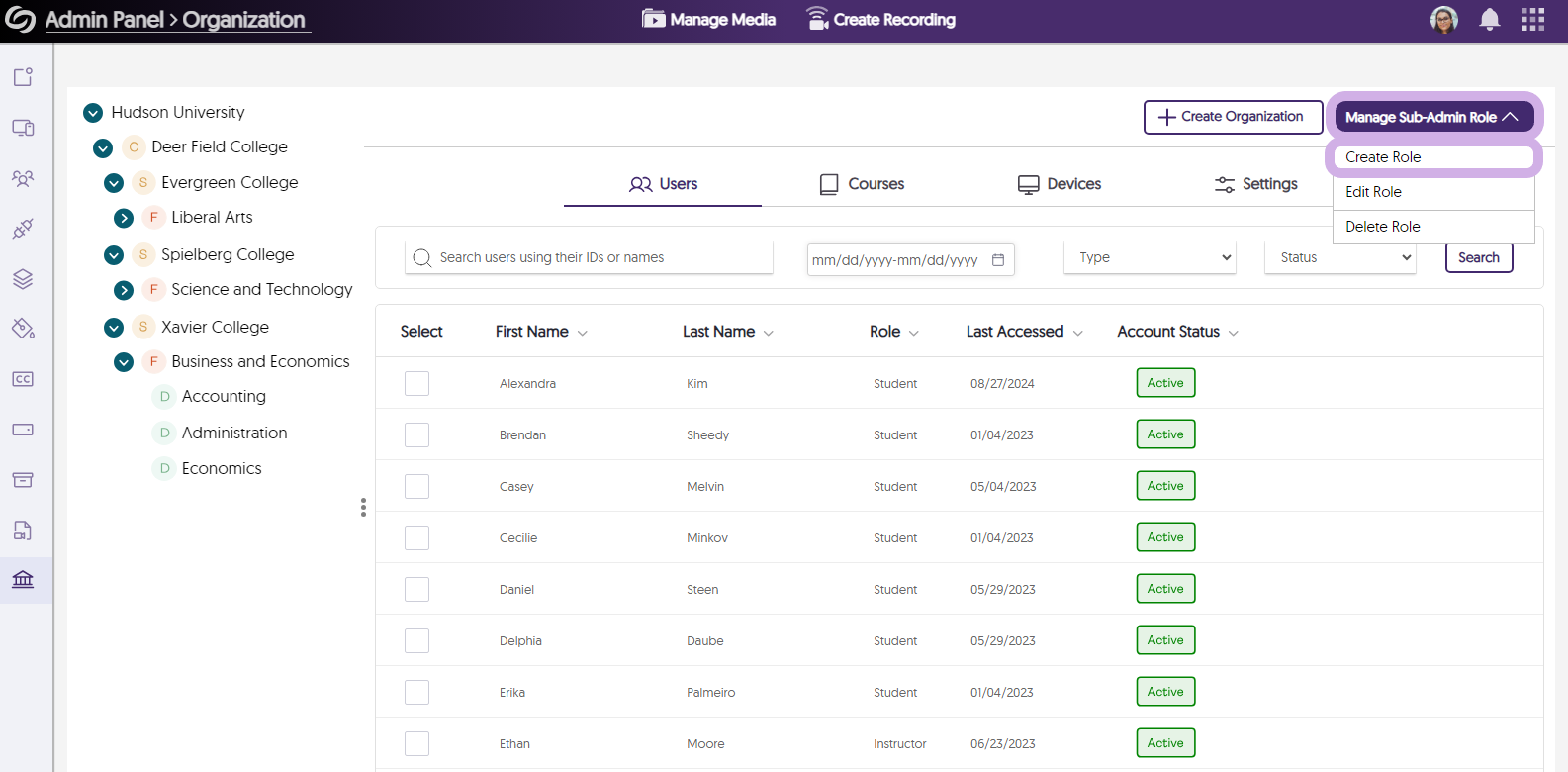
Task: Open the users group sidebar icon
Action: [x=23, y=178]
